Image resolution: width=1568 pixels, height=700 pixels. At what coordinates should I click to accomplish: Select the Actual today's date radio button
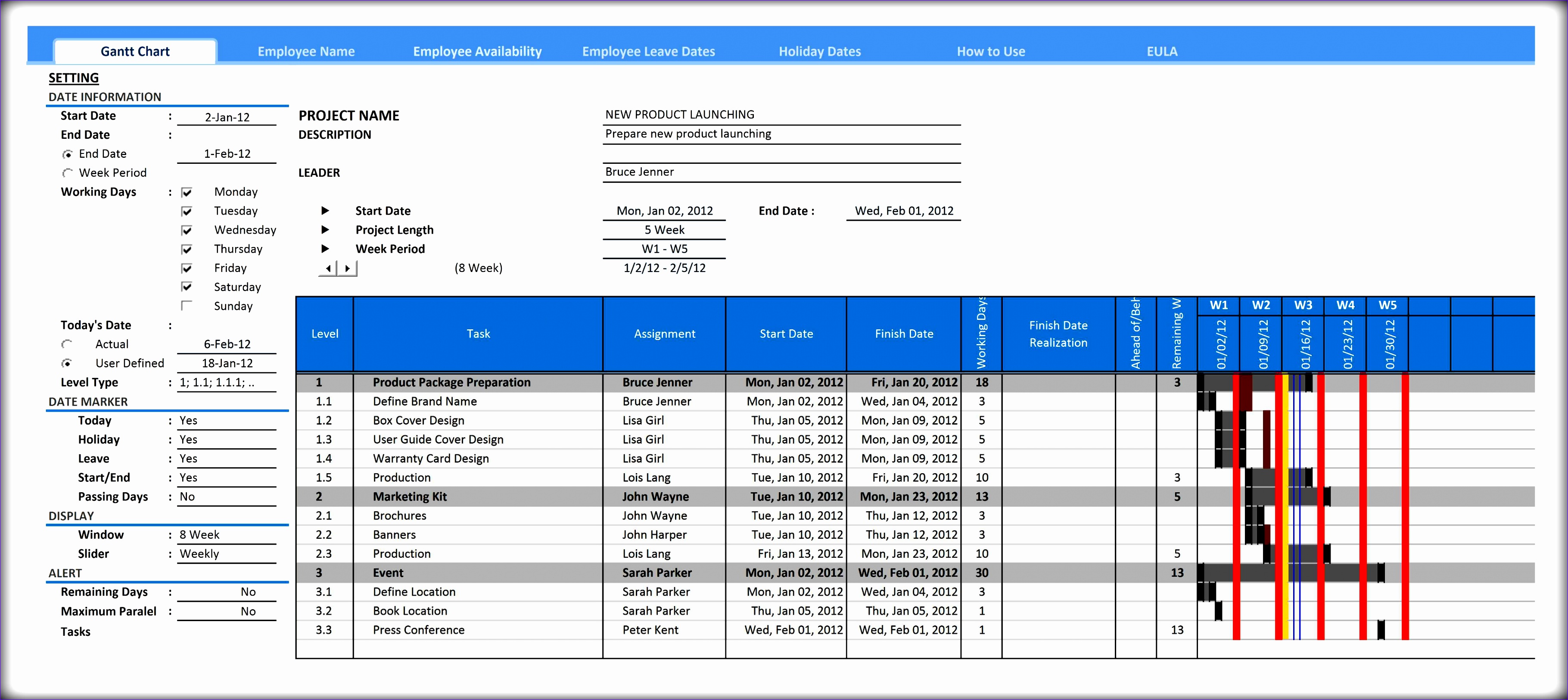click(x=68, y=344)
